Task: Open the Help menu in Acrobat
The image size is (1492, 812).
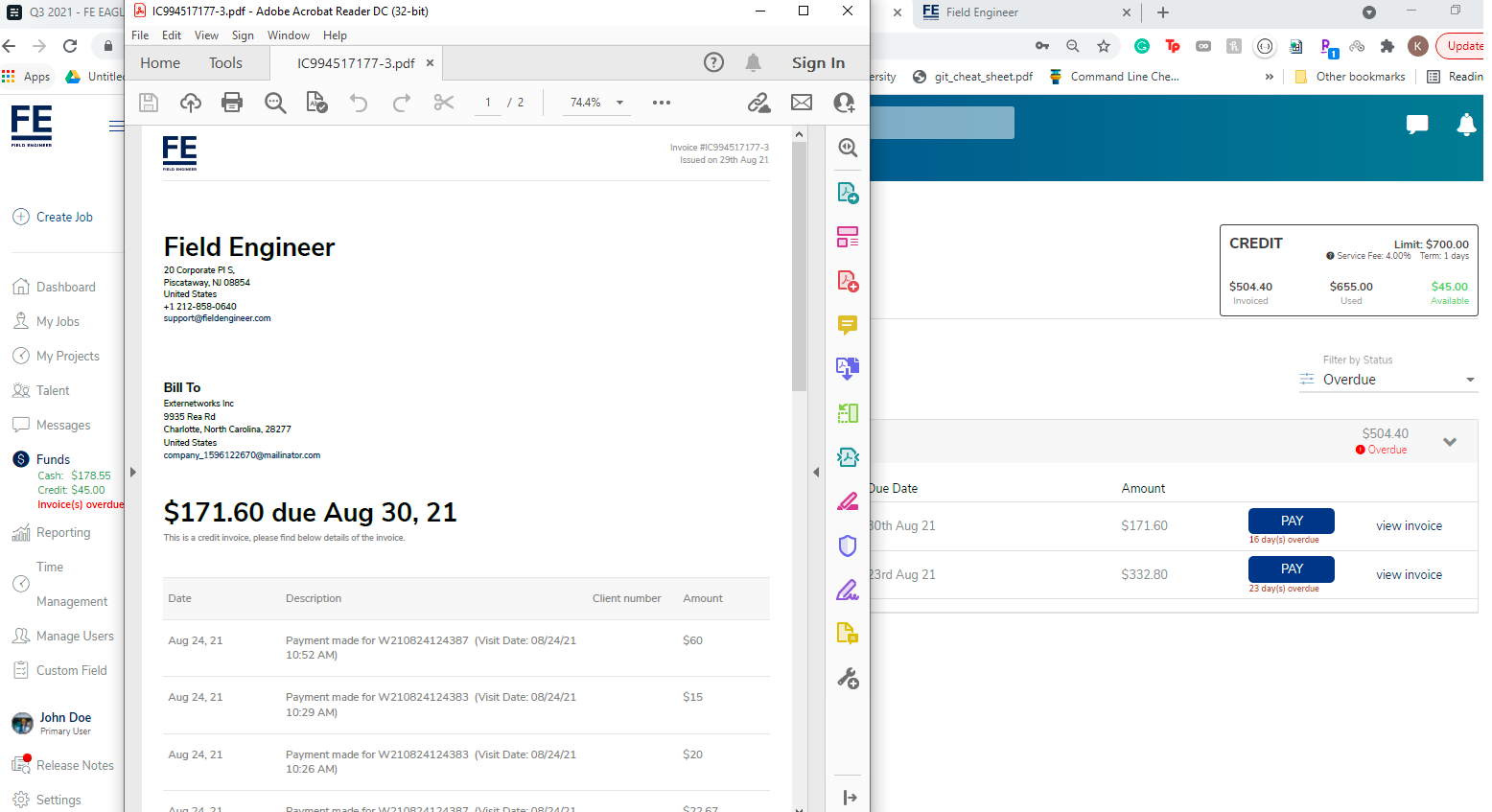Action: tap(335, 35)
